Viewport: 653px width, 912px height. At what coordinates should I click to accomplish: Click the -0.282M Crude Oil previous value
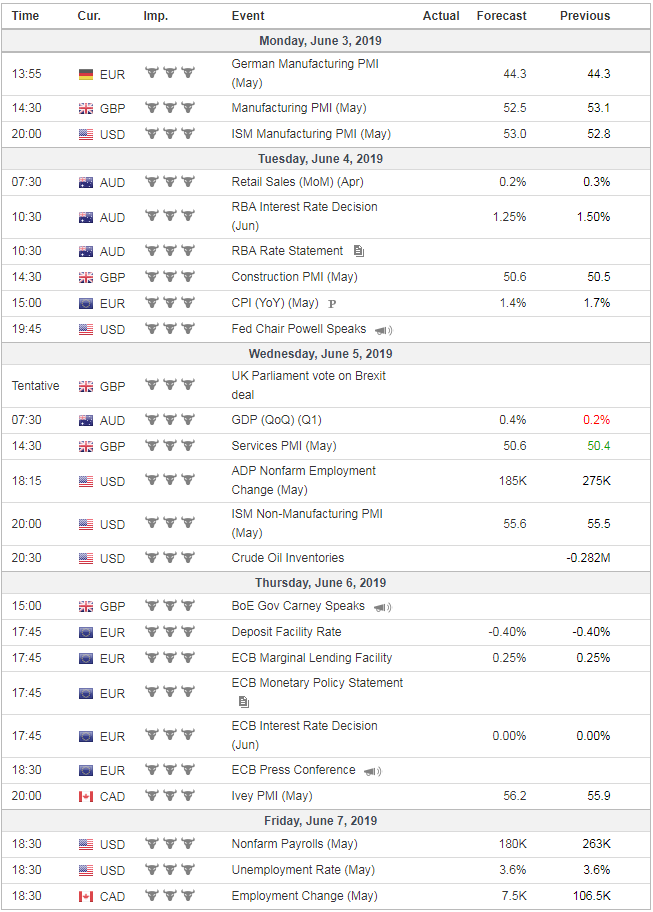[588, 558]
